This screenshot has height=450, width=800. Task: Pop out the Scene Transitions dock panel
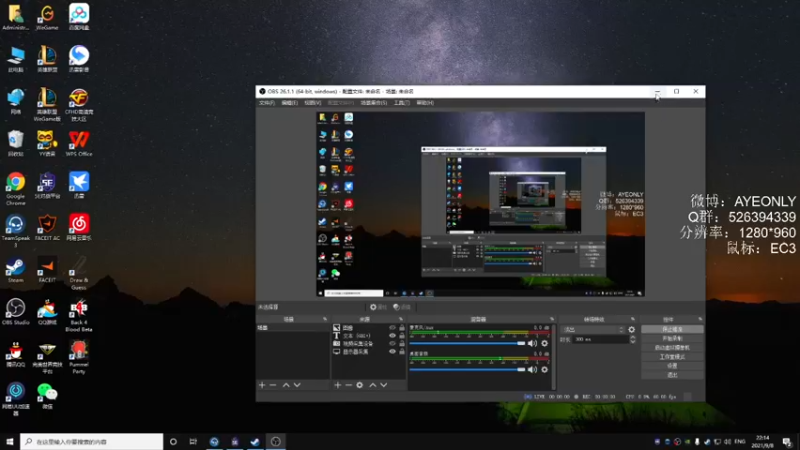(633, 319)
